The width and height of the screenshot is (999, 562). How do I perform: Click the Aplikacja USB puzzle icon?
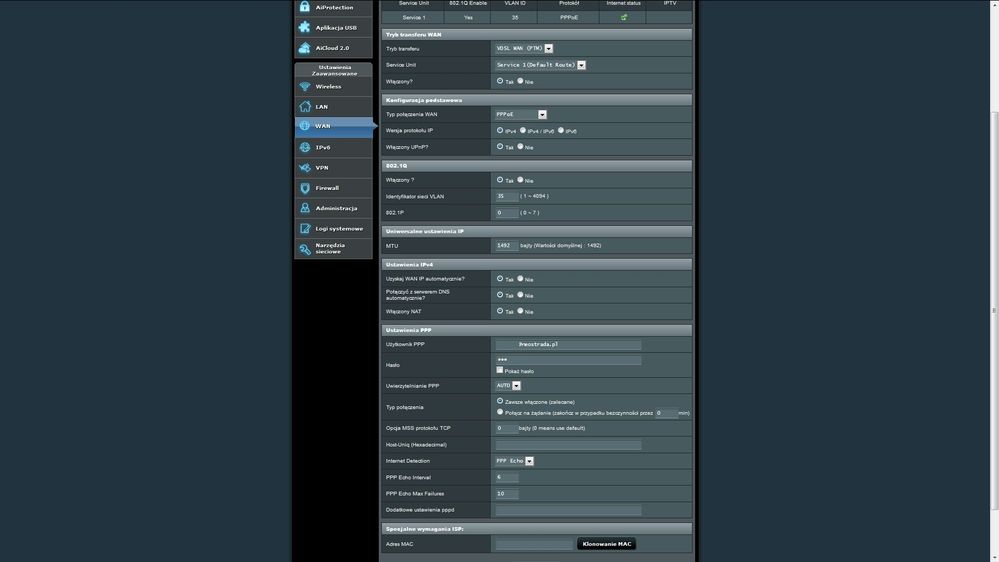point(305,27)
